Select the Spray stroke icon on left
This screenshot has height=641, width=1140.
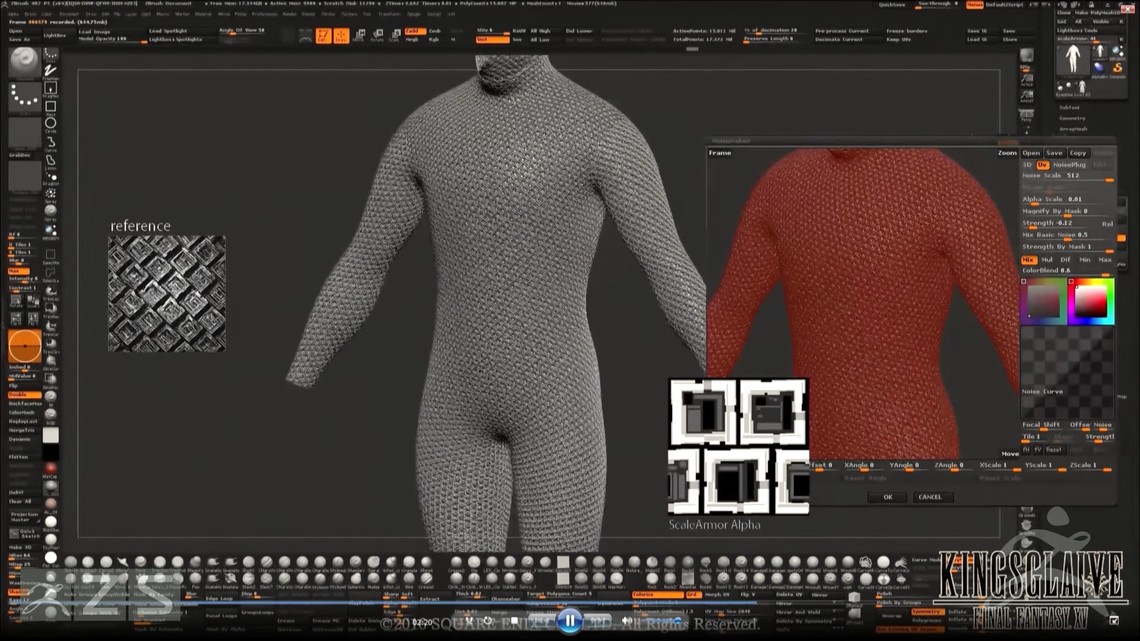coord(50,195)
